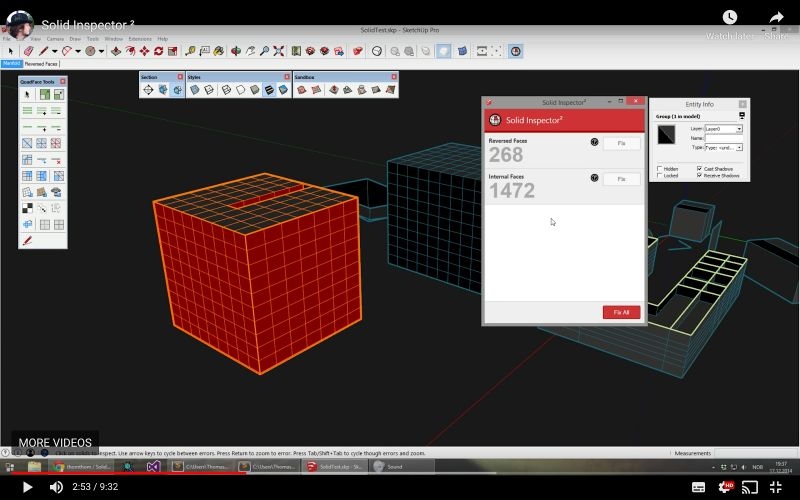Open the Layer dropdown in Entity Info
This screenshot has width=800, height=500.
click(x=739, y=129)
